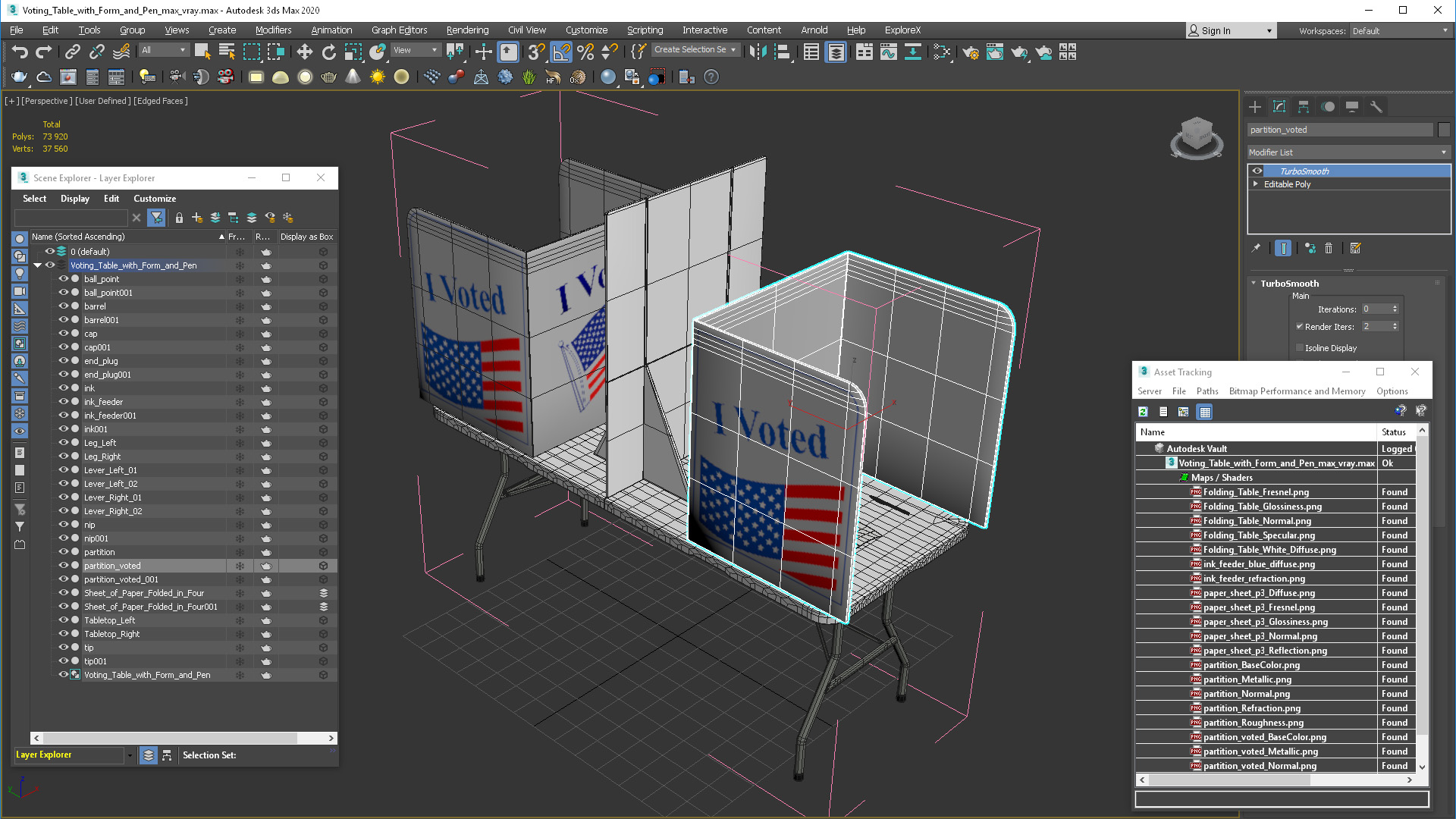Toggle the filter funnel icon in Scene Explorer
The width and height of the screenshot is (1456, 819).
tap(156, 218)
